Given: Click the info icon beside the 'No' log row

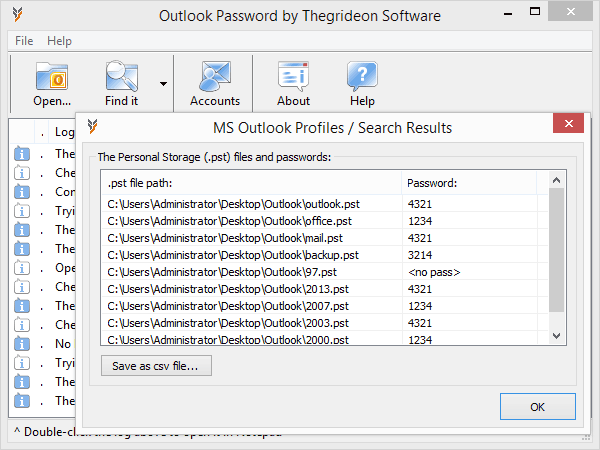Looking at the screenshot, I should coord(22,344).
